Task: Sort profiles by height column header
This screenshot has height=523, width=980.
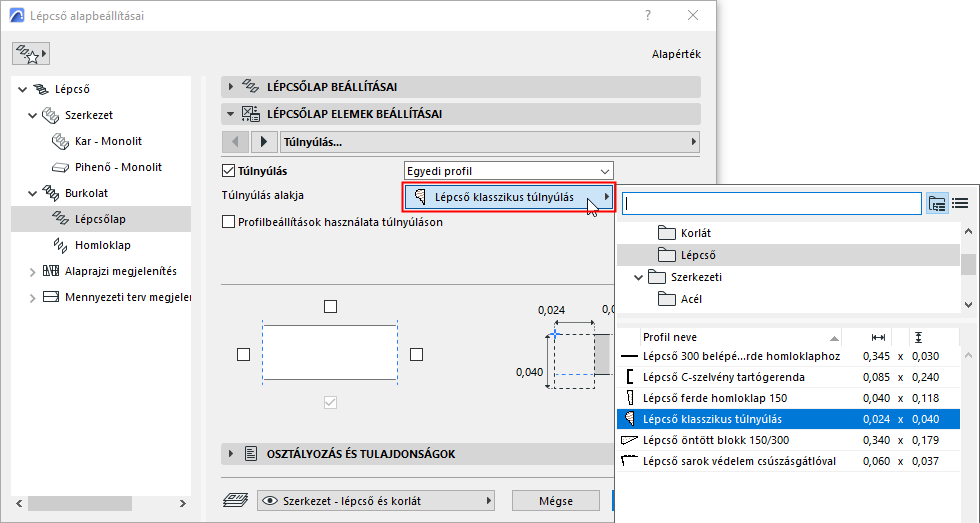Action: pos(918,337)
